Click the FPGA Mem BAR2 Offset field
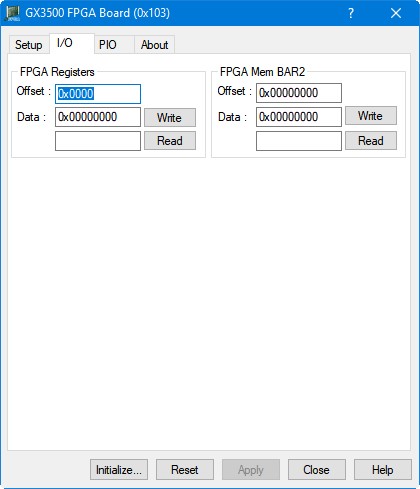 click(x=299, y=93)
